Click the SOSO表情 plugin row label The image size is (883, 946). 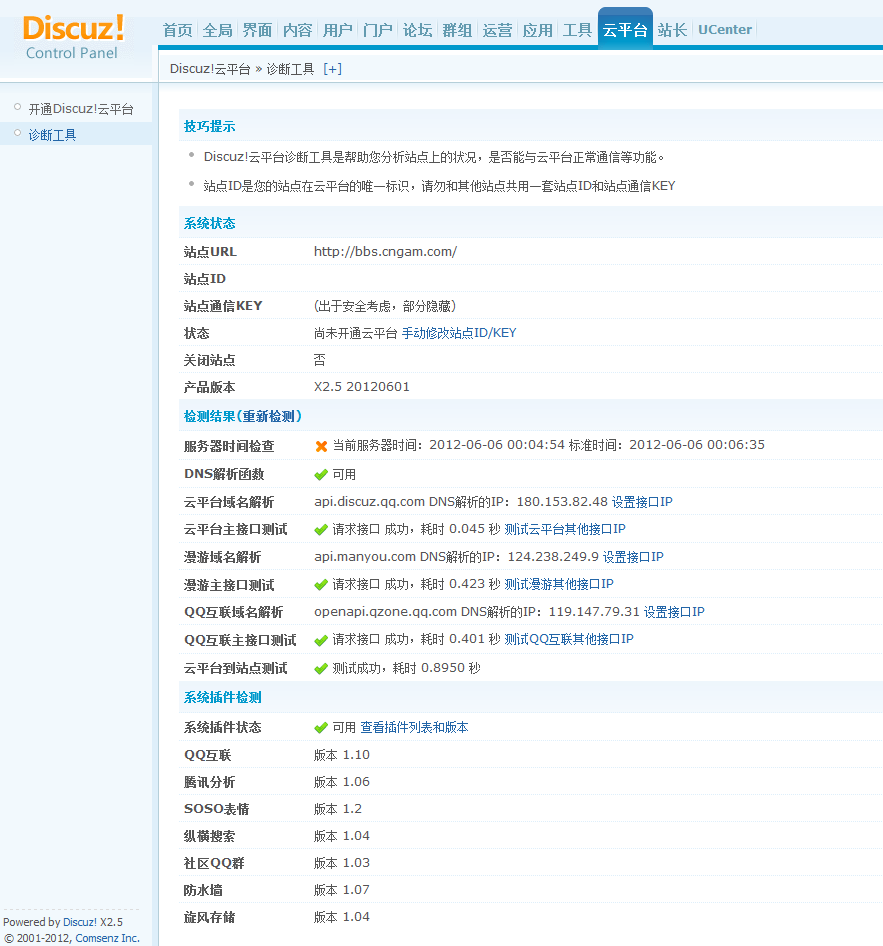tap(217, 809)
